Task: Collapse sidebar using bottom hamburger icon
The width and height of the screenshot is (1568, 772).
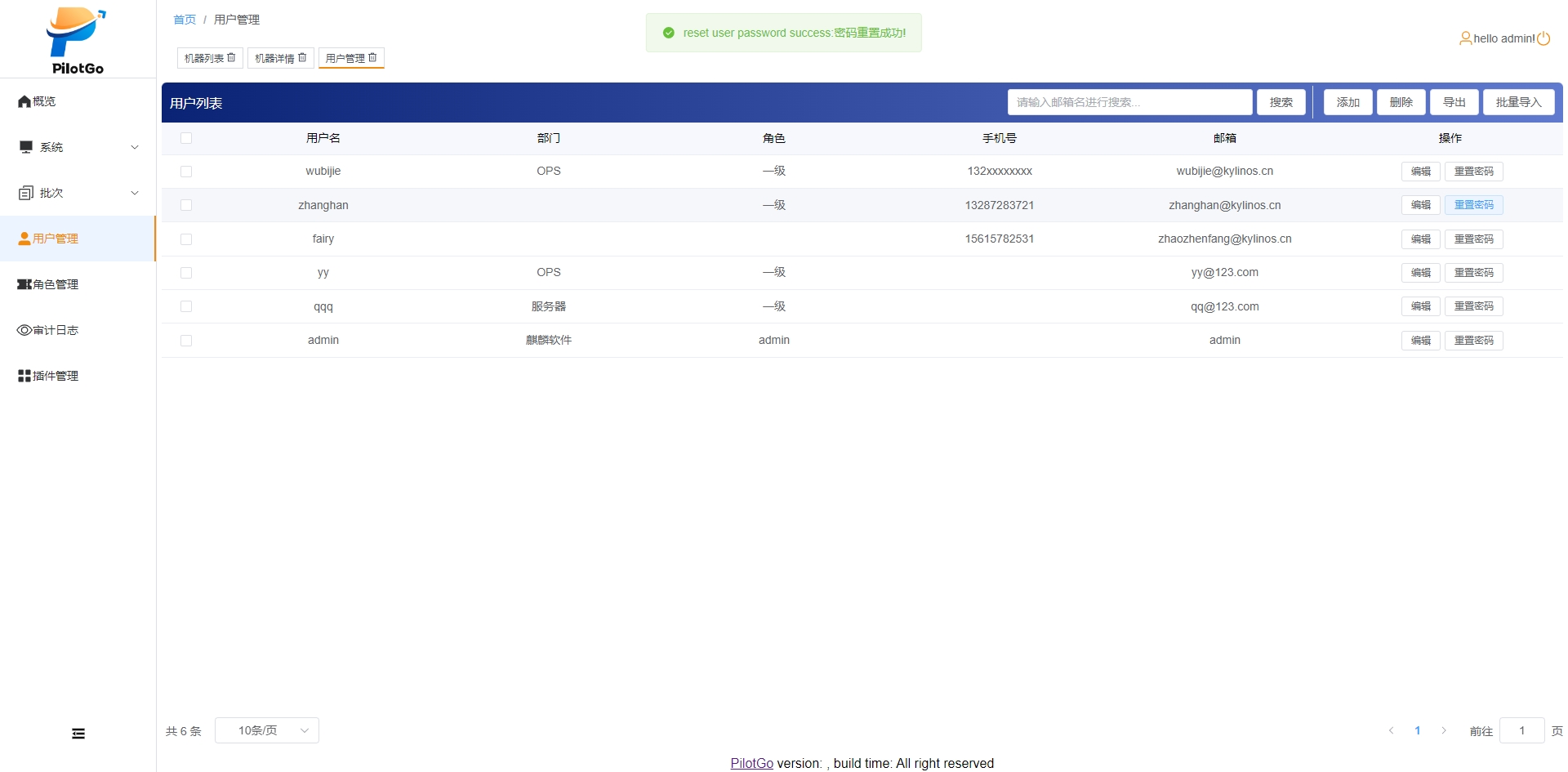Action: click(78, 734)
